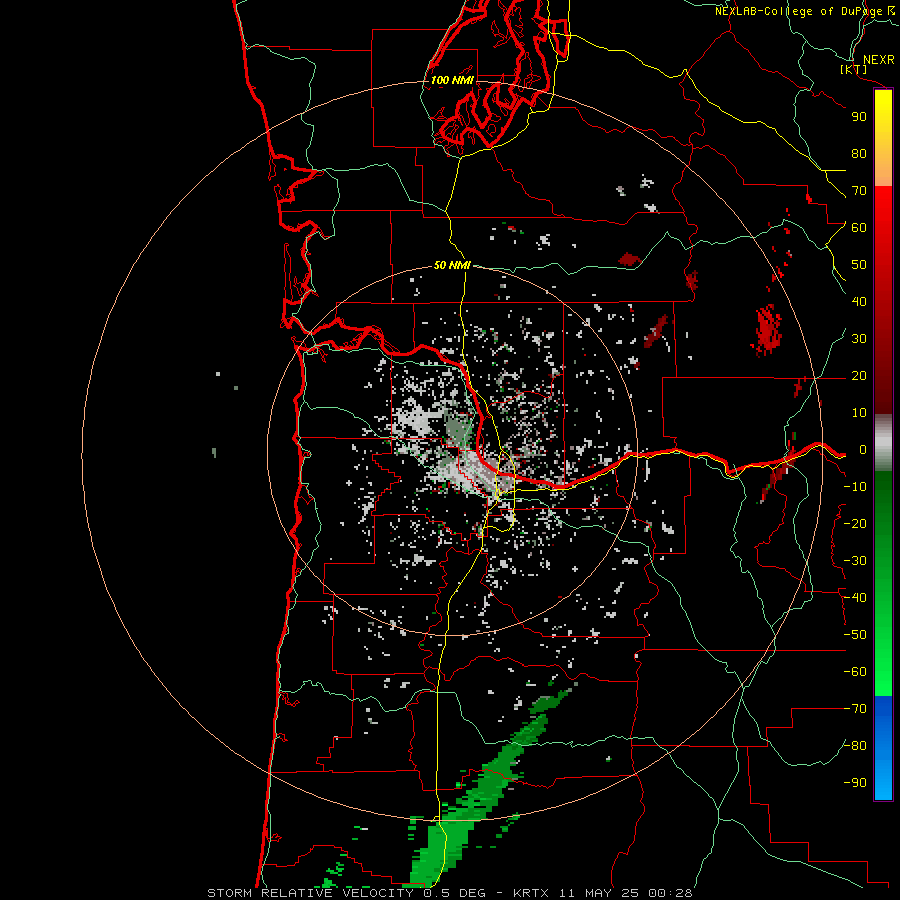Click the "-30" value on the velocity scale
Screen dimensions: 900x900
[855, 561]
